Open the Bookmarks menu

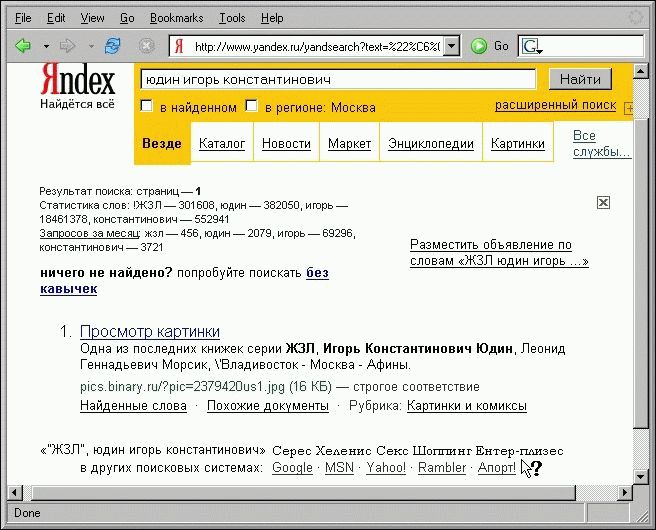(x=176, y=18)
